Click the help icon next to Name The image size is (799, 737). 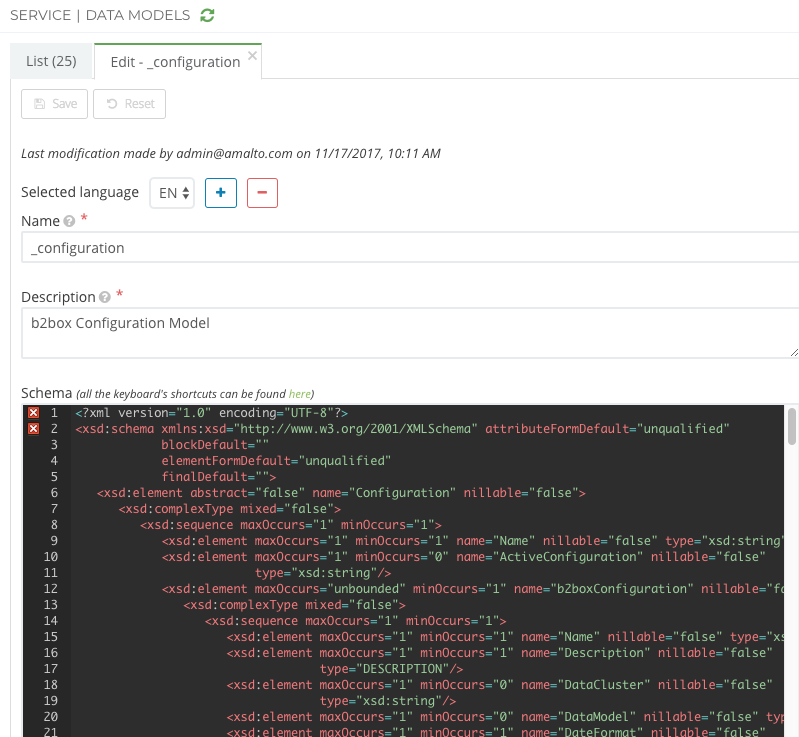coord(69,221)
